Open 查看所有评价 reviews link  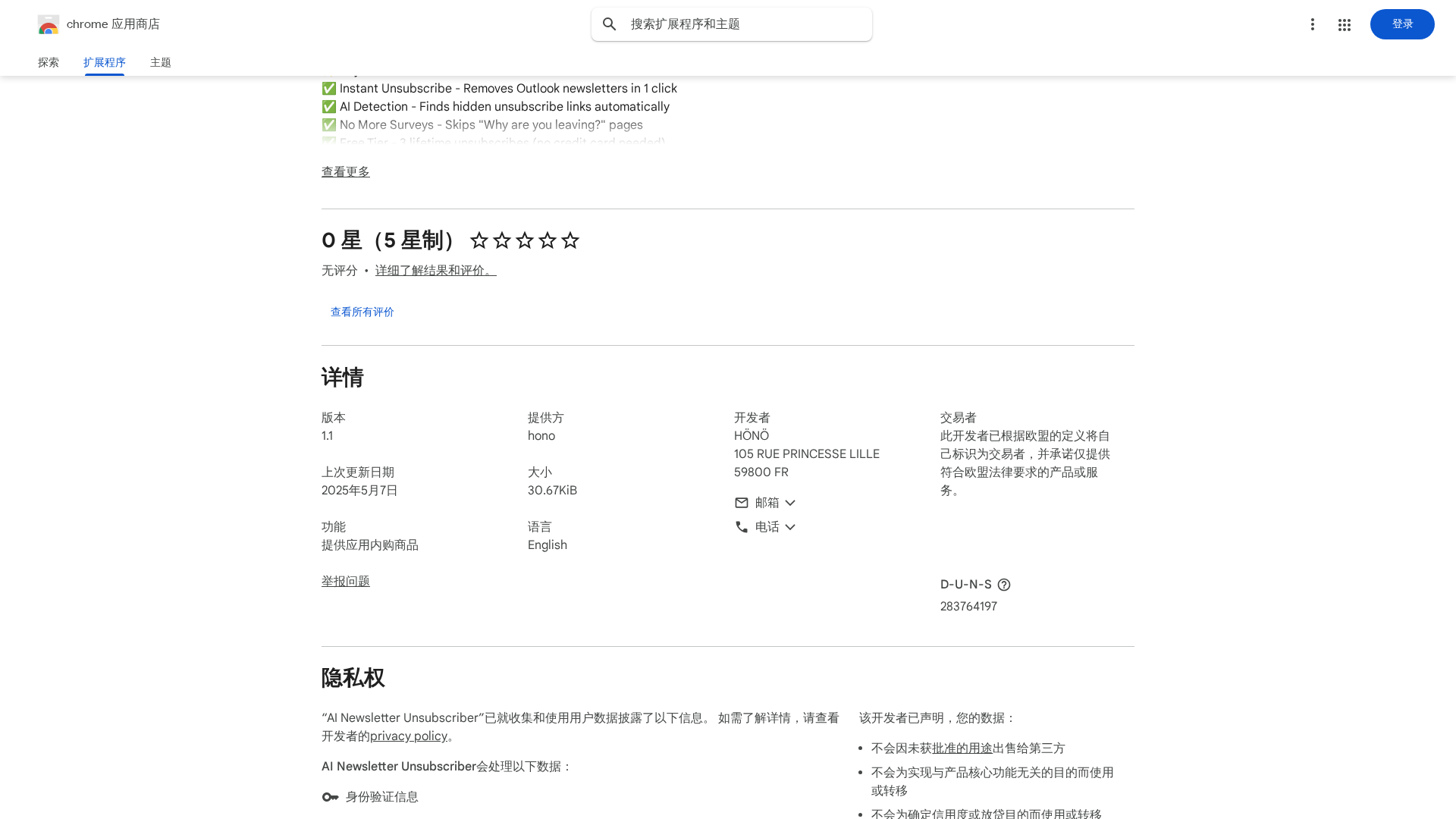pyautogui.click(x=362, y=312)
